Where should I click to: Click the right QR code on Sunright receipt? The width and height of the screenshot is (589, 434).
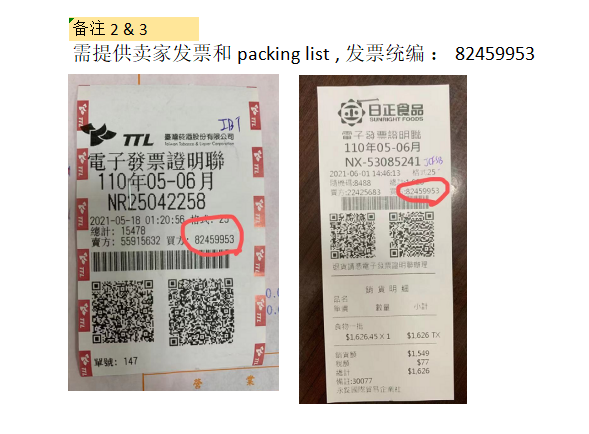pos(412,234)
